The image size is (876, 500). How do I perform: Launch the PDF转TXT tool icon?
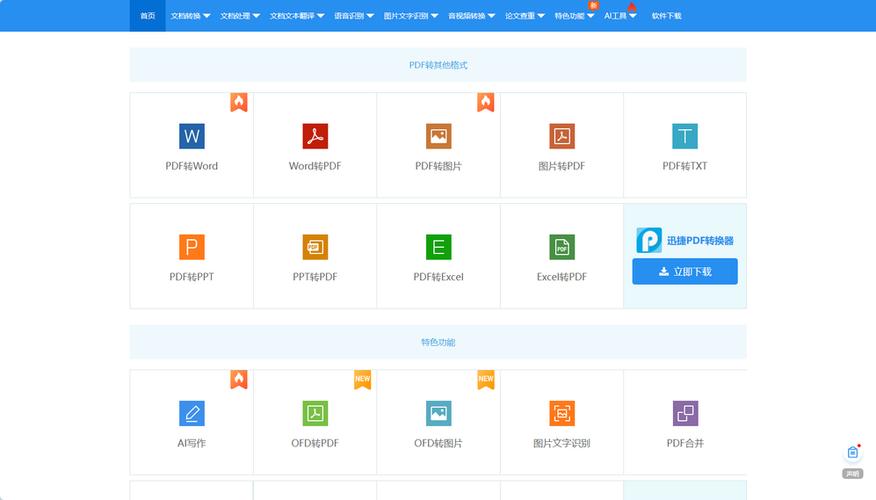[685, 136]
